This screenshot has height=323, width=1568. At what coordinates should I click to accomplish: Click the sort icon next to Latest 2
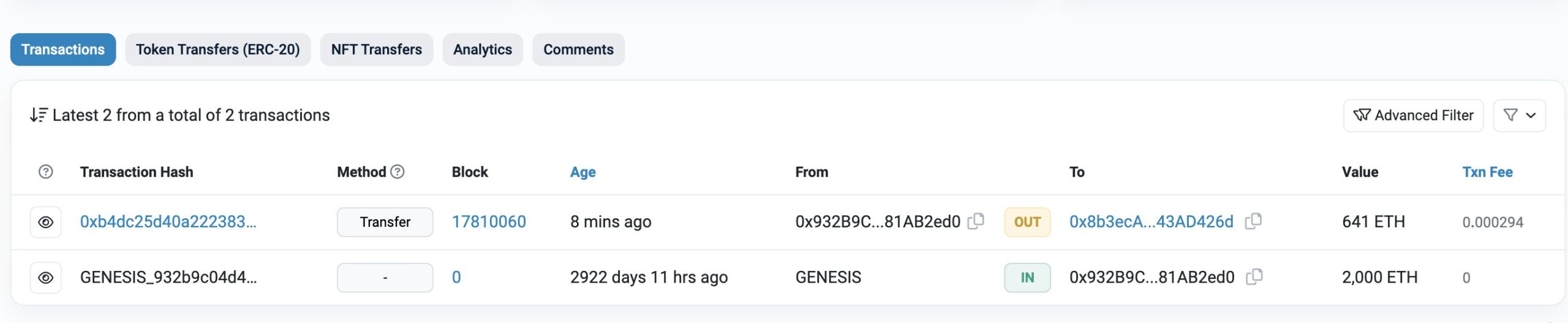click(x=39, y=115)
